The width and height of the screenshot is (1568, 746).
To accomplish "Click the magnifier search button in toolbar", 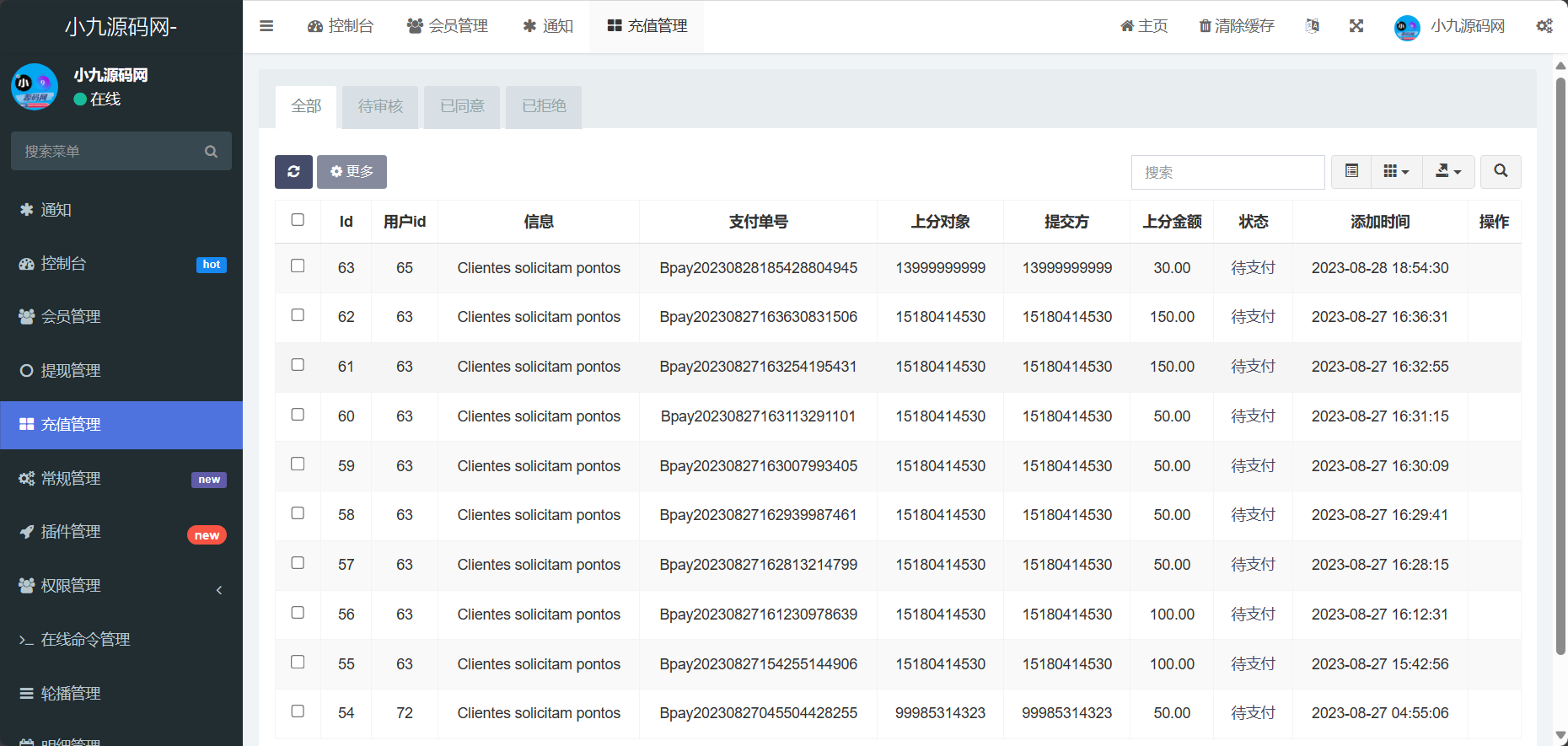I will [x=1501, y=172].
